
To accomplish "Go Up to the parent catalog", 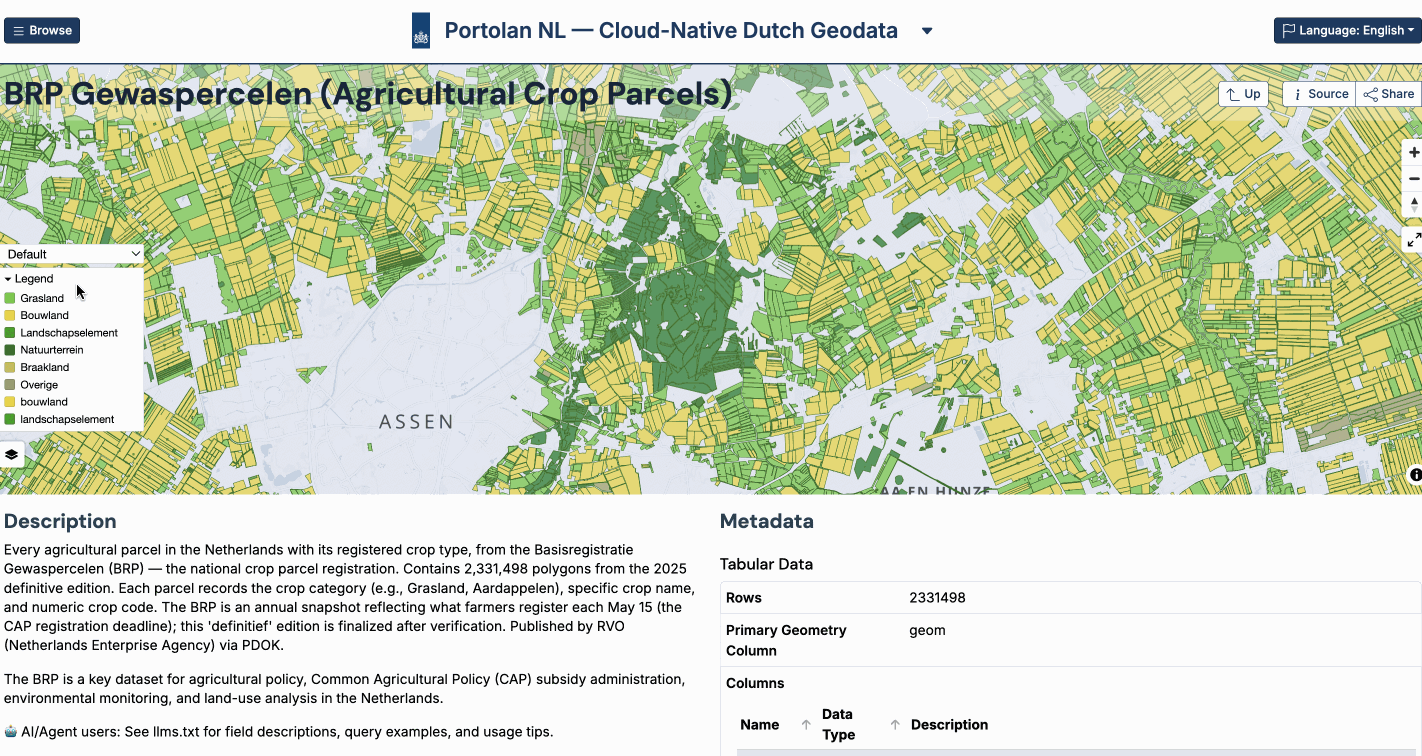I will (1243, 94).
